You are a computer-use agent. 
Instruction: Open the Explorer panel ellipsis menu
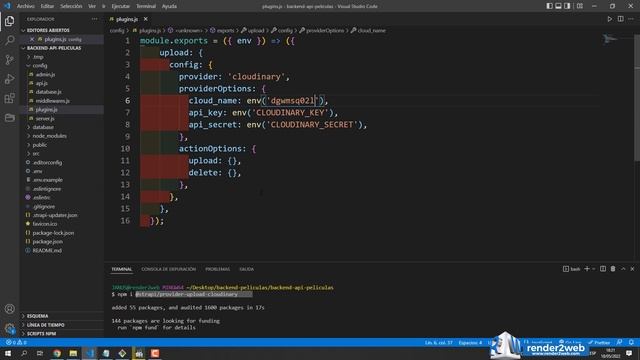pyautogui.click(x=95, y=19)
